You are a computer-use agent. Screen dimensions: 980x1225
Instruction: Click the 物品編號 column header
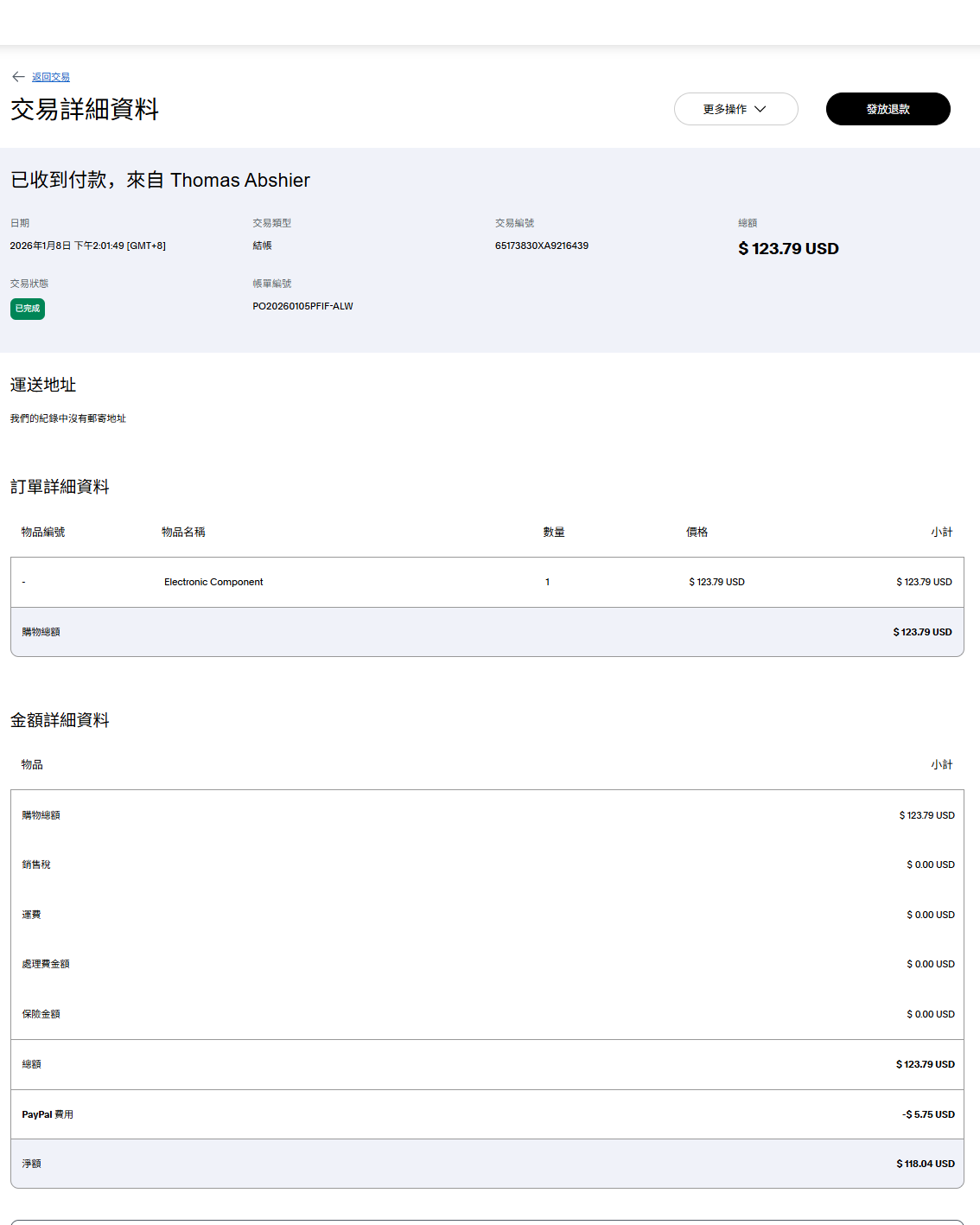point(43,532)
